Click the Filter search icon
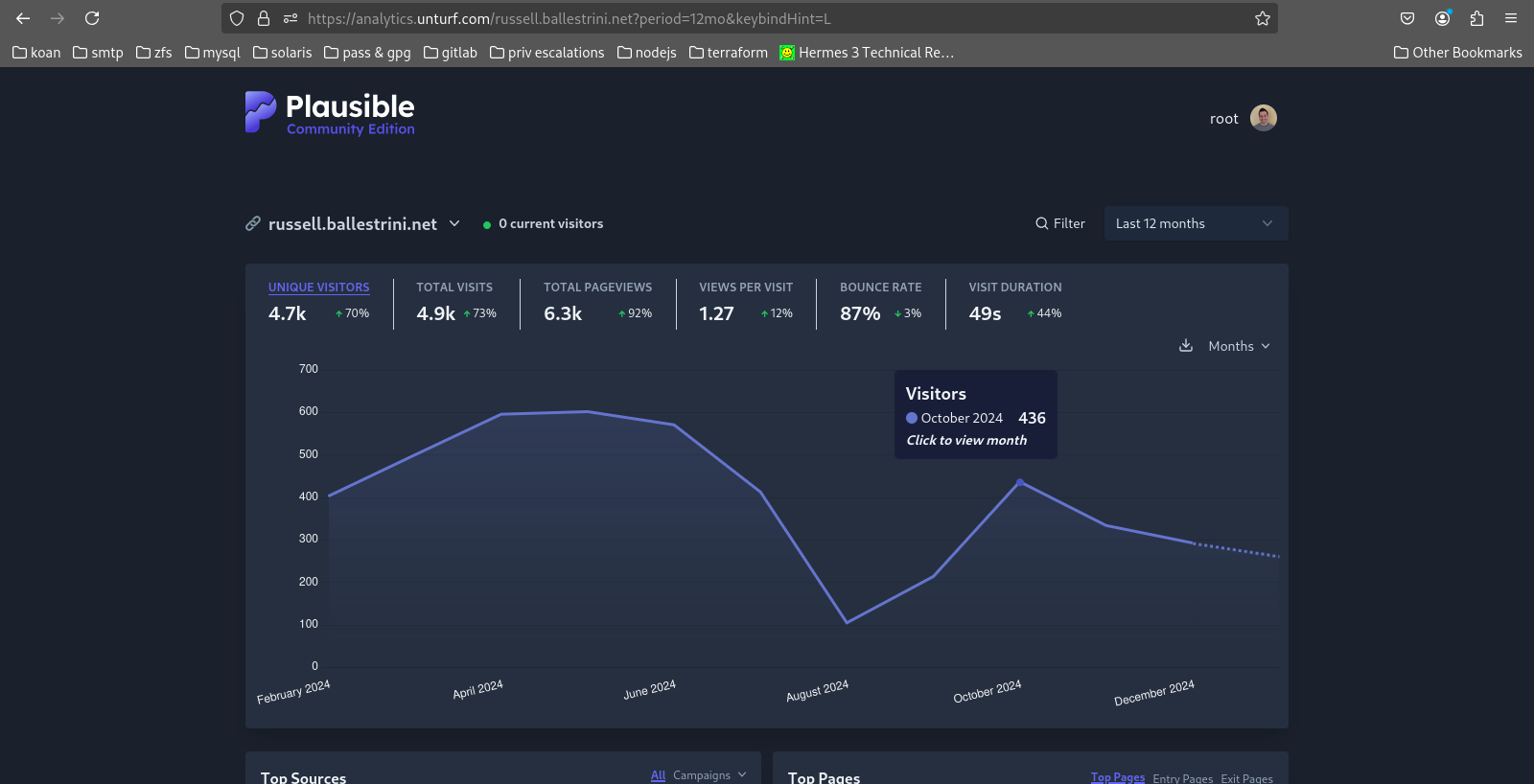 1042,223
